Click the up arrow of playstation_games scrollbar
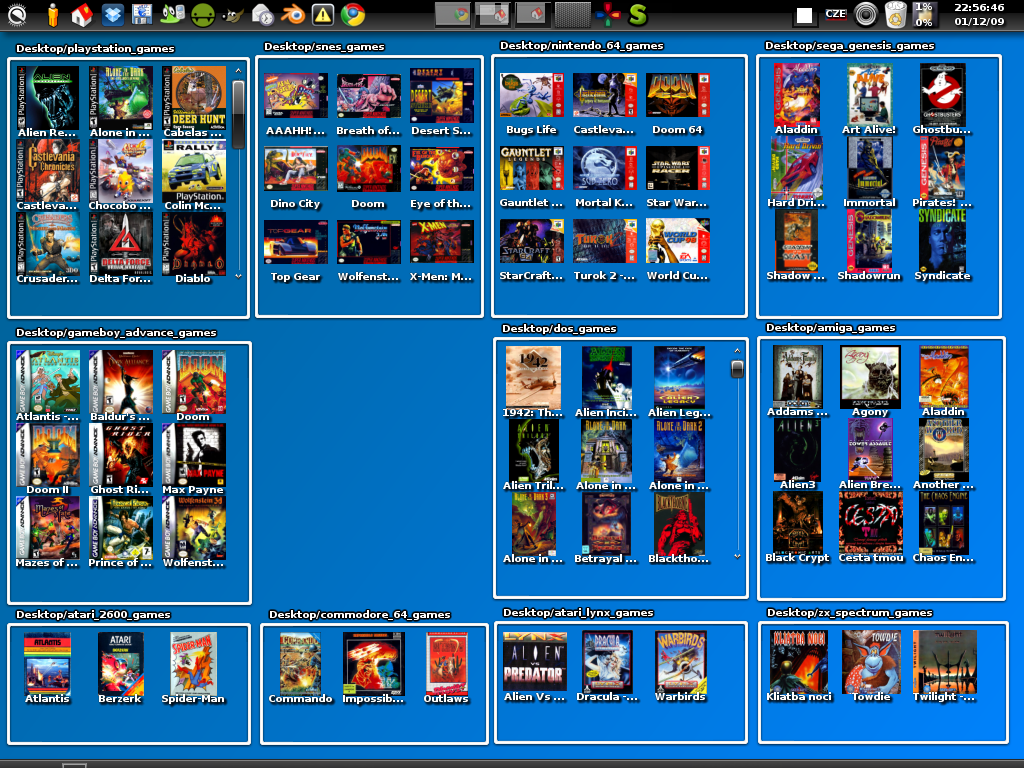The width and height of the screenshot is (1024, 768). point(238,71)
